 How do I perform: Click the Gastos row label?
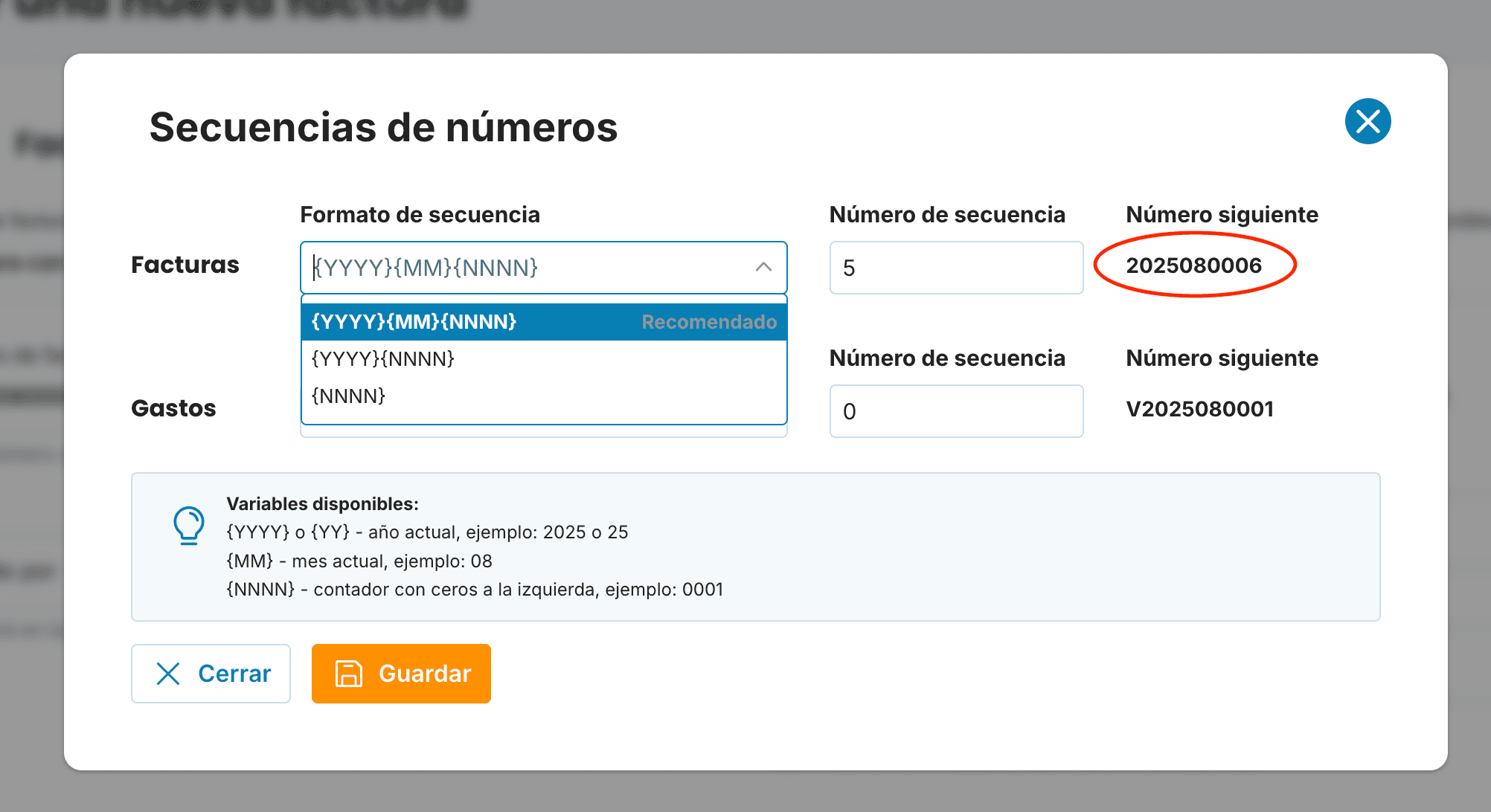pos(173,408)
